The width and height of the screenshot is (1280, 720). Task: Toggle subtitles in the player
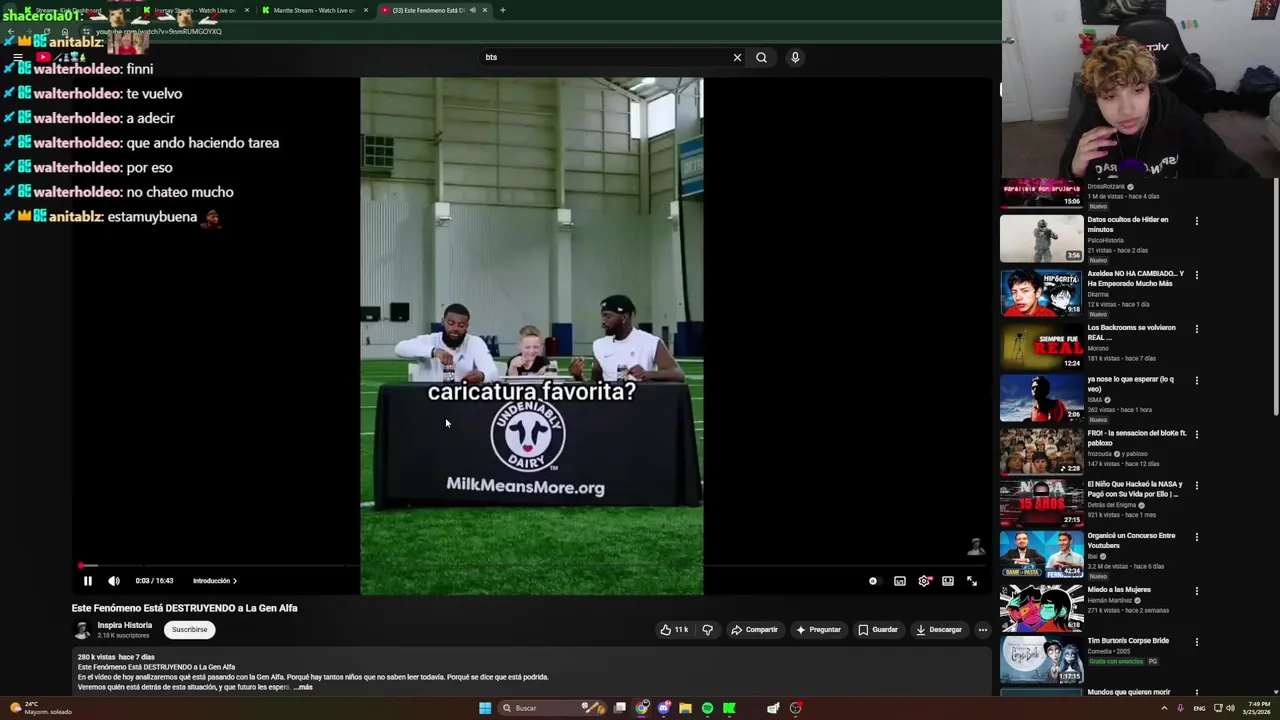[900, 581]
